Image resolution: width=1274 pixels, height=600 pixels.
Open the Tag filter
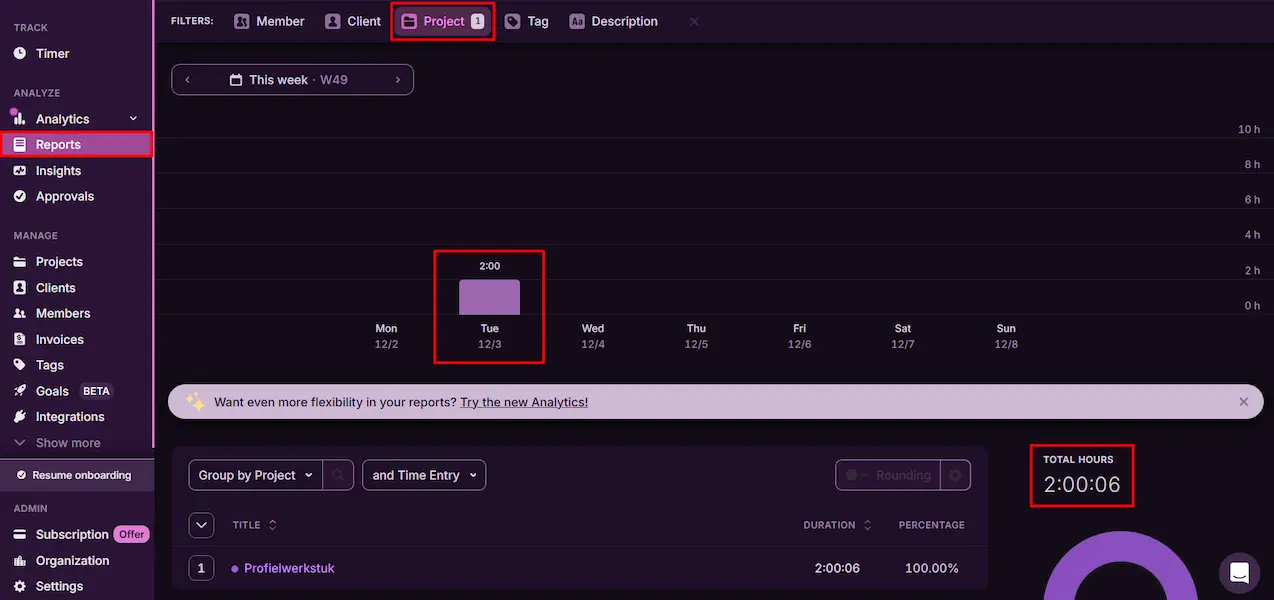coord(527,21)
